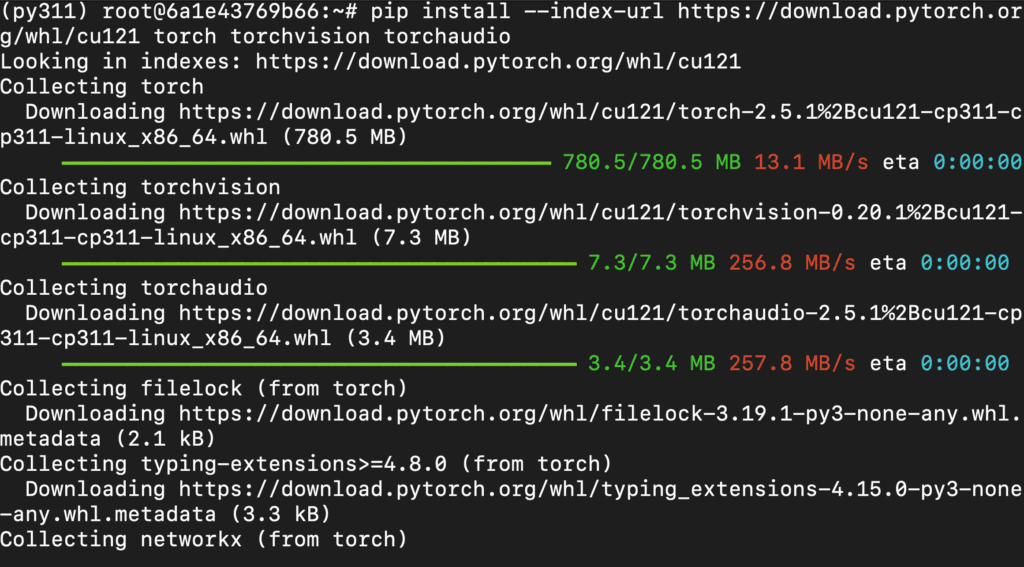Click the torch download progress bar
This screenshot has height=567, width=1024.
(305, 162)
